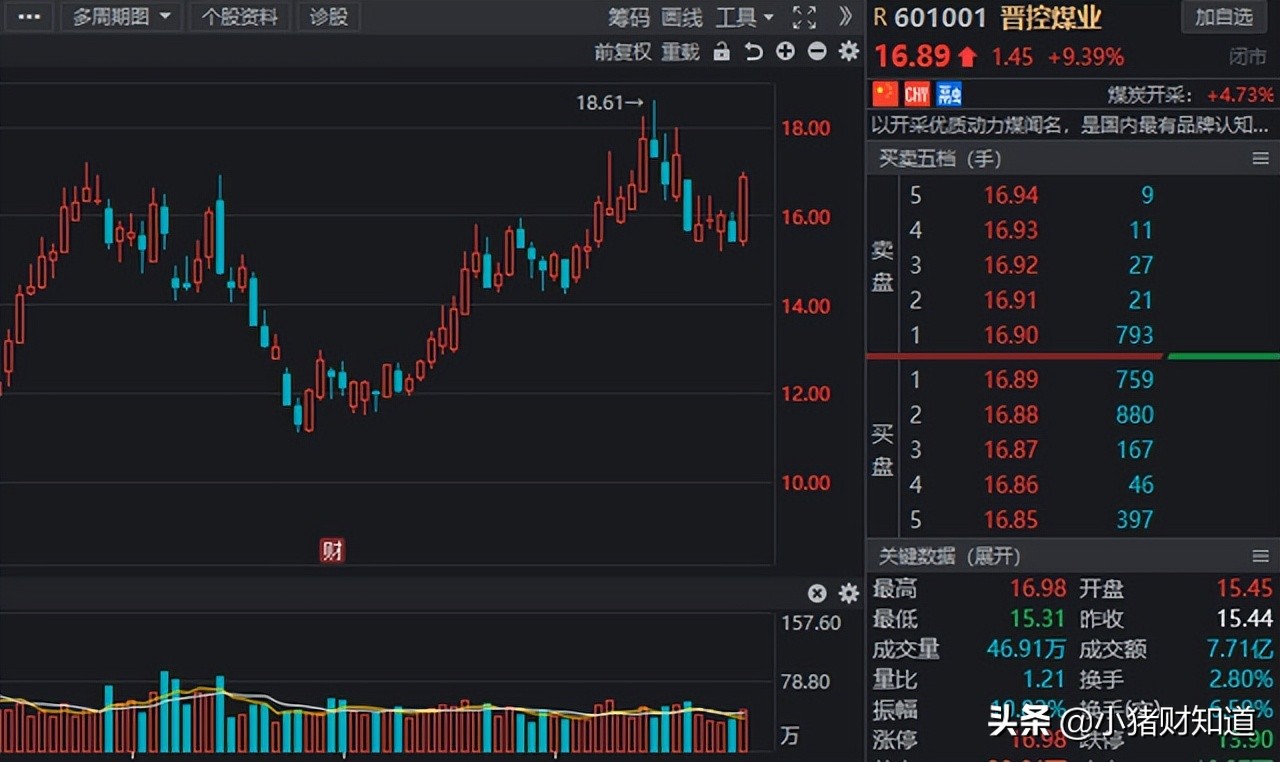Zoom in on the K-line chart
This screenshot has width=1280, height=762.
click(x=785, y=52)
